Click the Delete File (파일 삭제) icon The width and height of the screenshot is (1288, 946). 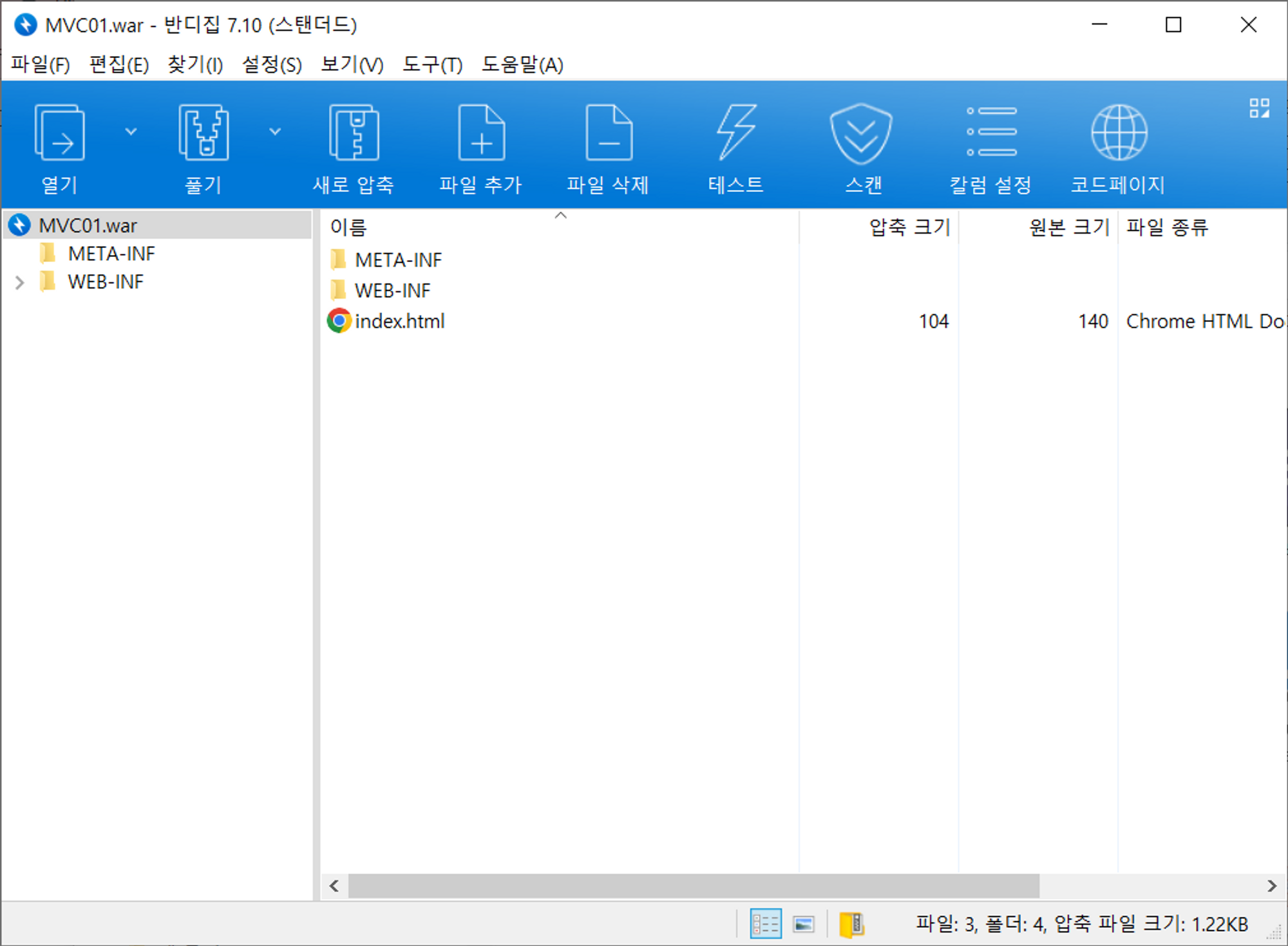pyautogui.click(x=609, y=133)
